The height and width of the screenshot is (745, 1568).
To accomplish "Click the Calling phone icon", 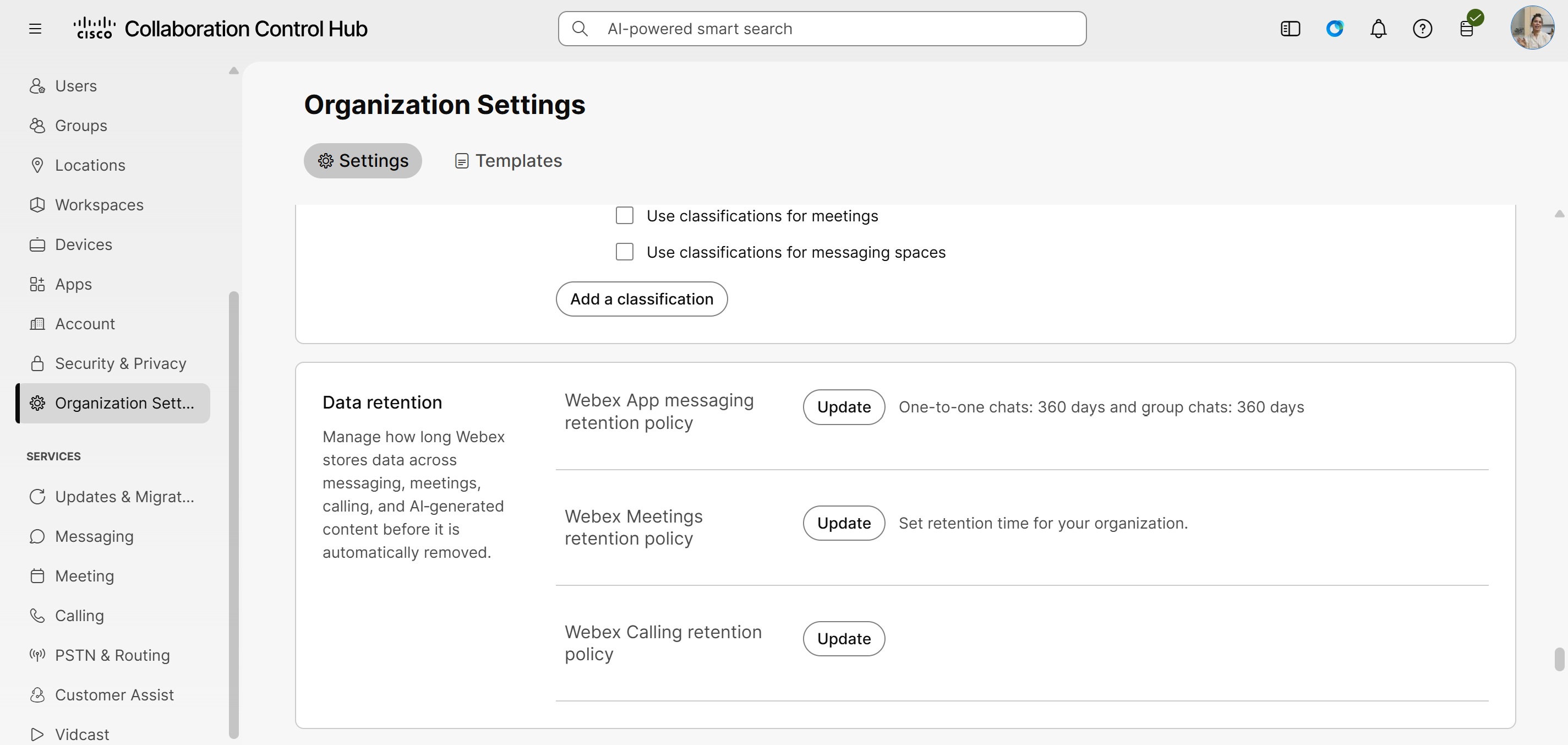I will coord(37,615).
